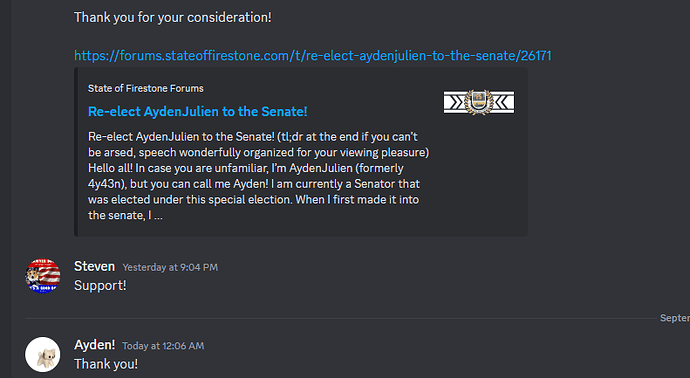The height and width of the screenshot is (378, 690).
Task: Open the forums.stateoffirestone.com re-elect URL link
Action: [312, 55]
